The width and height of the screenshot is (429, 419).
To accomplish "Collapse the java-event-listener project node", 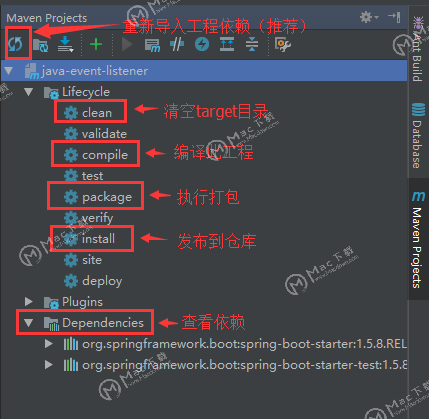I will coord(9,71).
